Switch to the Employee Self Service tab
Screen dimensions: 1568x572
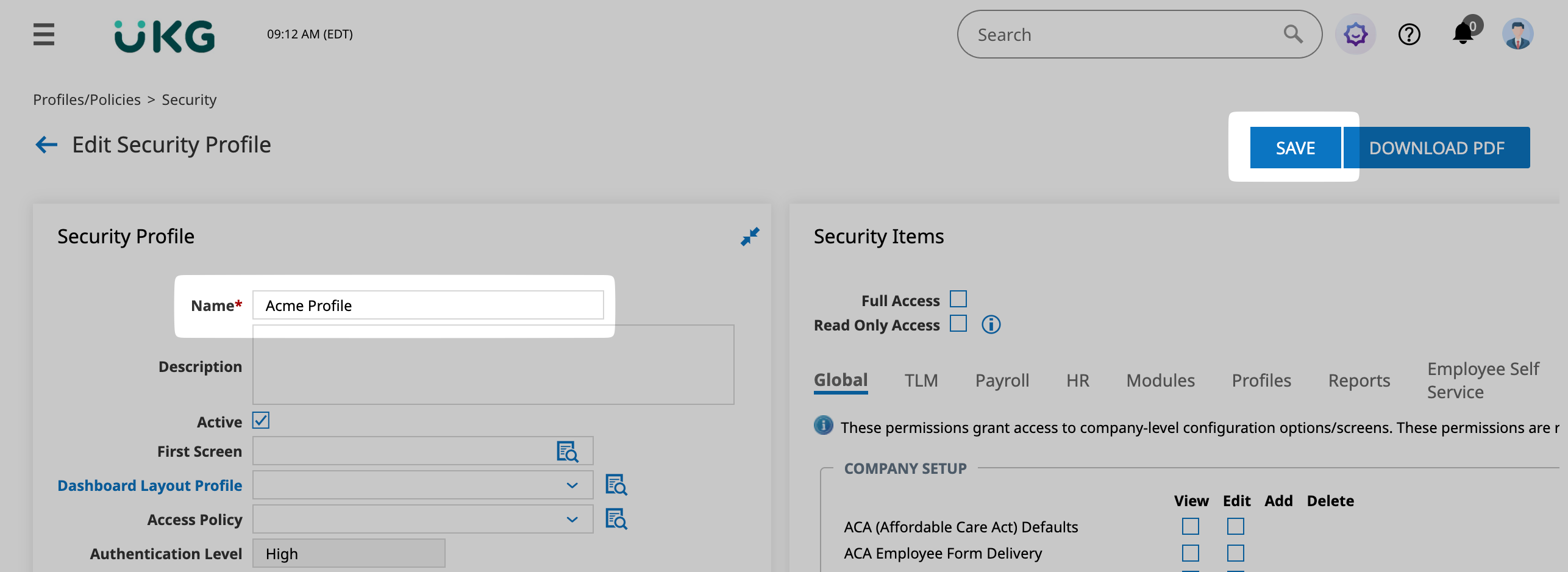[x=1483, y=381]
